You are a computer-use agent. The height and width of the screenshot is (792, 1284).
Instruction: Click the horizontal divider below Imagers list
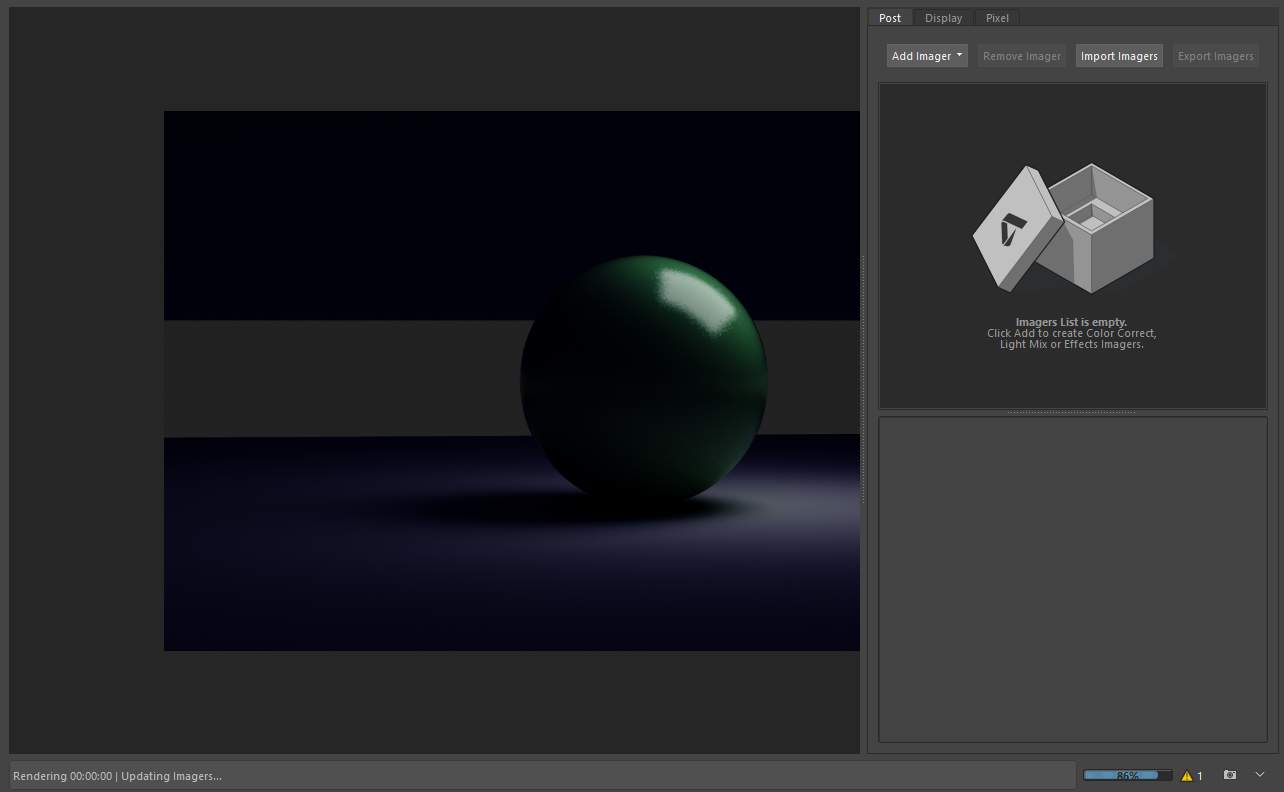click(x=1072, y=412)
